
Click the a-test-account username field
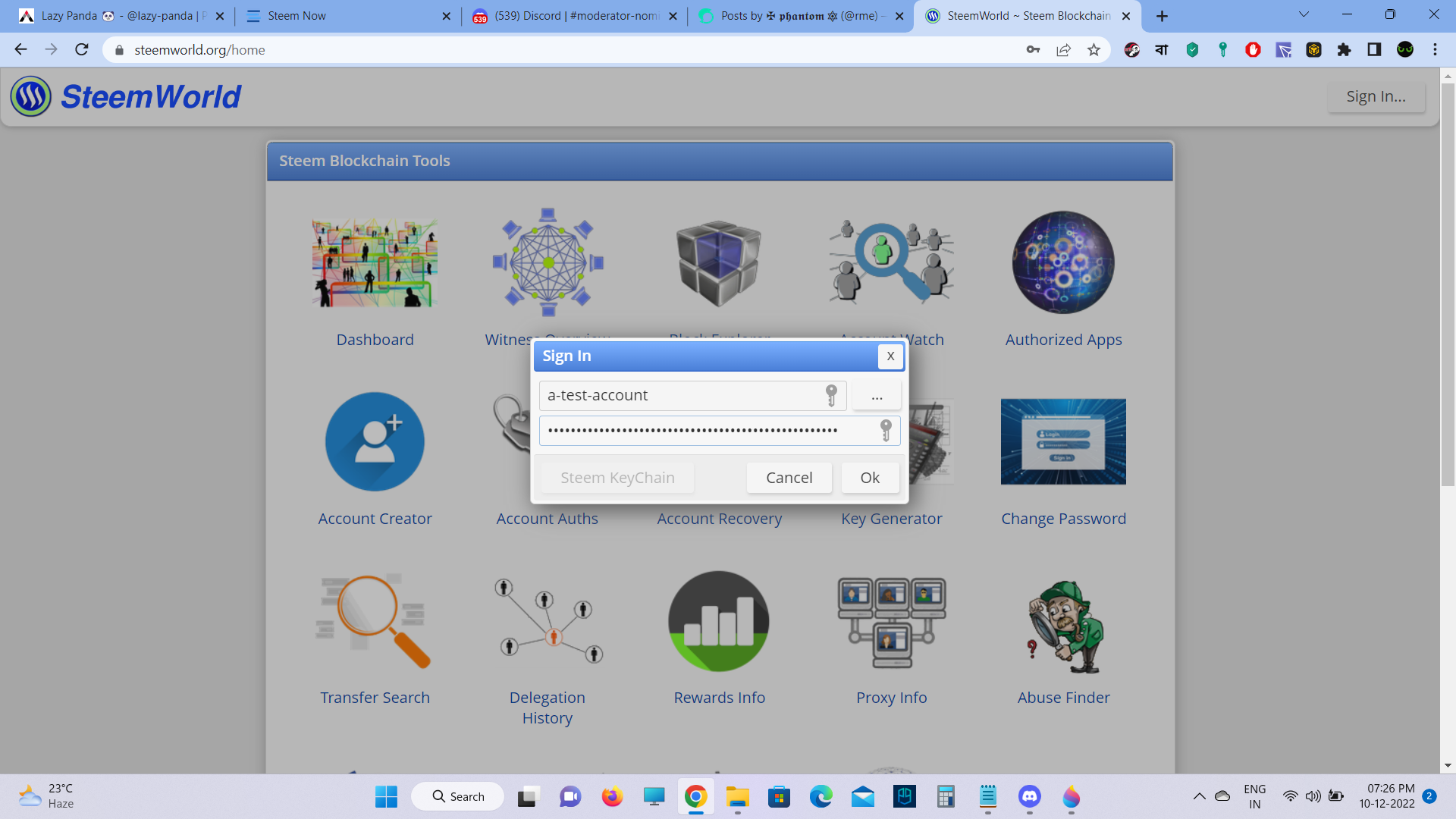point(682,396)
